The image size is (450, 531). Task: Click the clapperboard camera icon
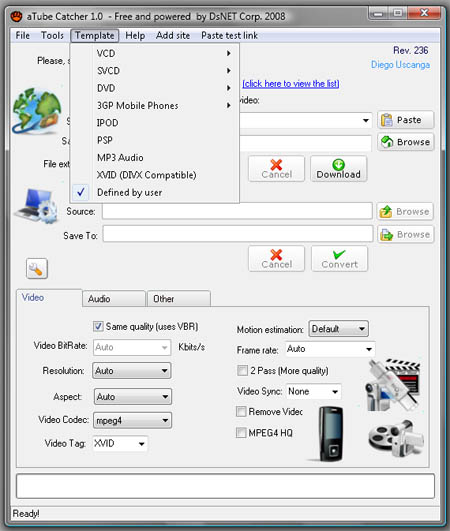(x=392, y=385)
